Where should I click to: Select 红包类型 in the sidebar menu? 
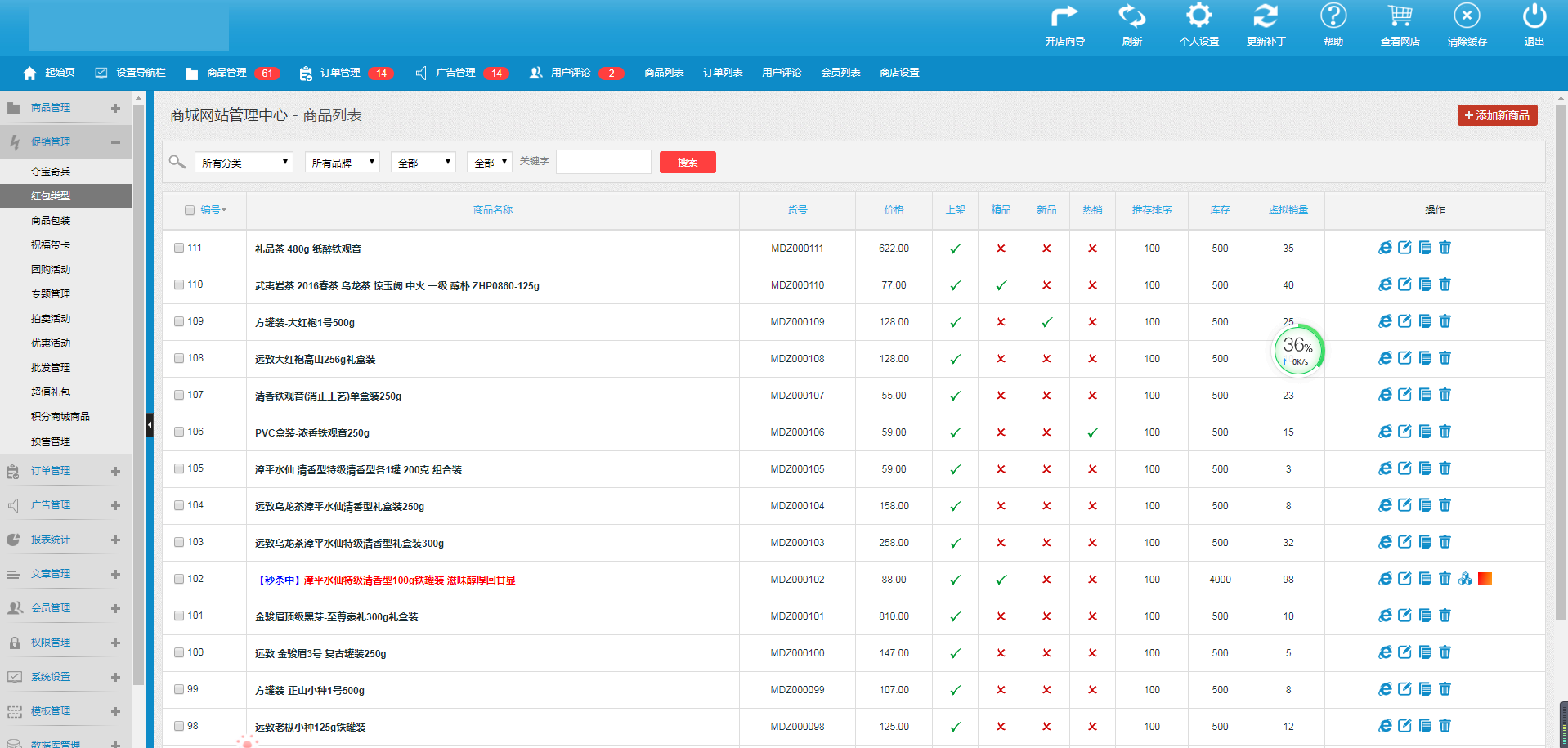click(51, 196)
